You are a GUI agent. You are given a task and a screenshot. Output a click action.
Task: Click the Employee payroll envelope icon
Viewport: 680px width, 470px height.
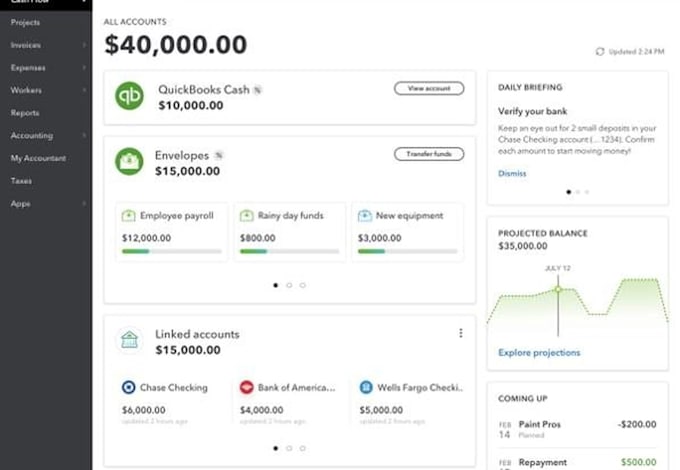128,215
